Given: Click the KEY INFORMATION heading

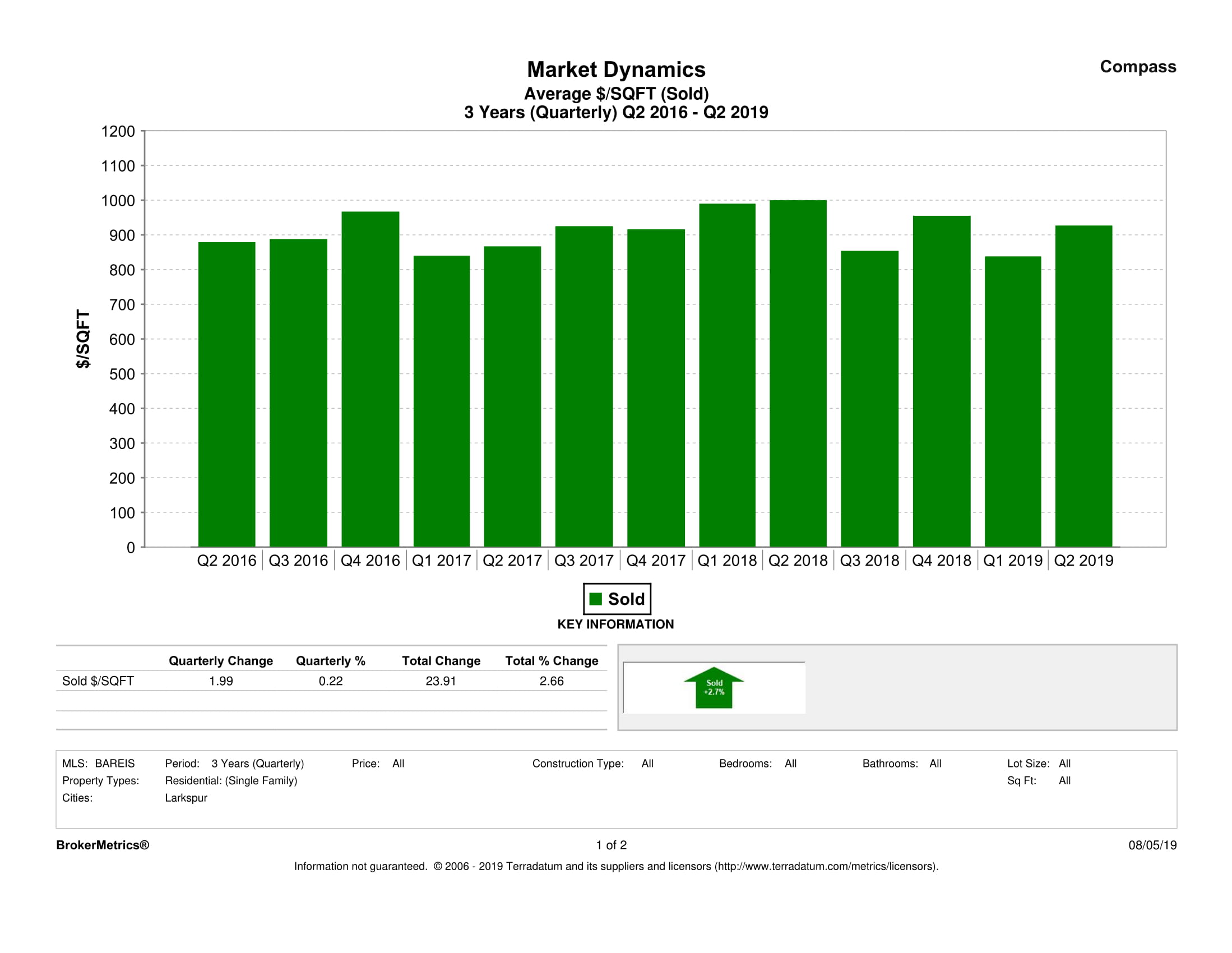Looking at the screenshot, I should click(x=615, y=624).
